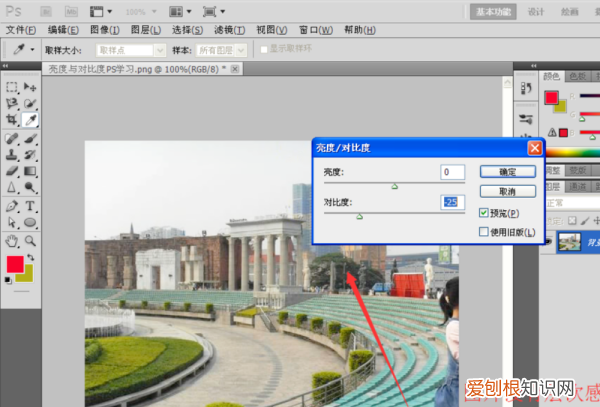
Task: Open the 正常 blend mode dropdown
Action: coord(572,203)
